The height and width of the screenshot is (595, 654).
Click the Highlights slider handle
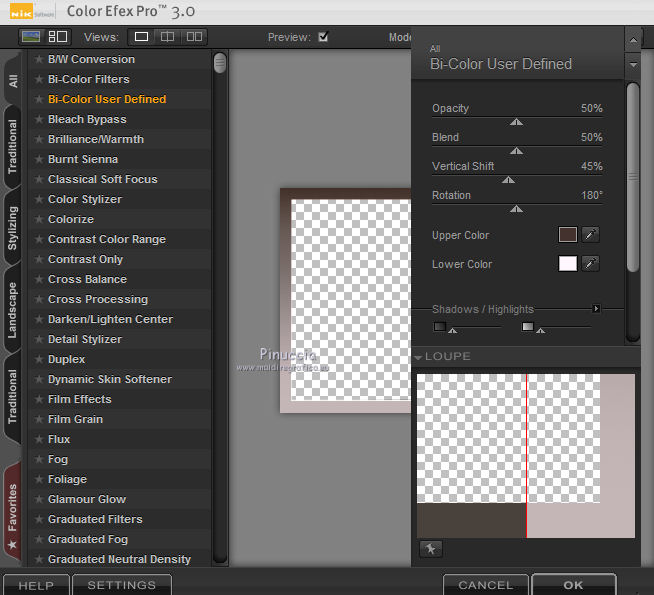(x=541, y=331)
